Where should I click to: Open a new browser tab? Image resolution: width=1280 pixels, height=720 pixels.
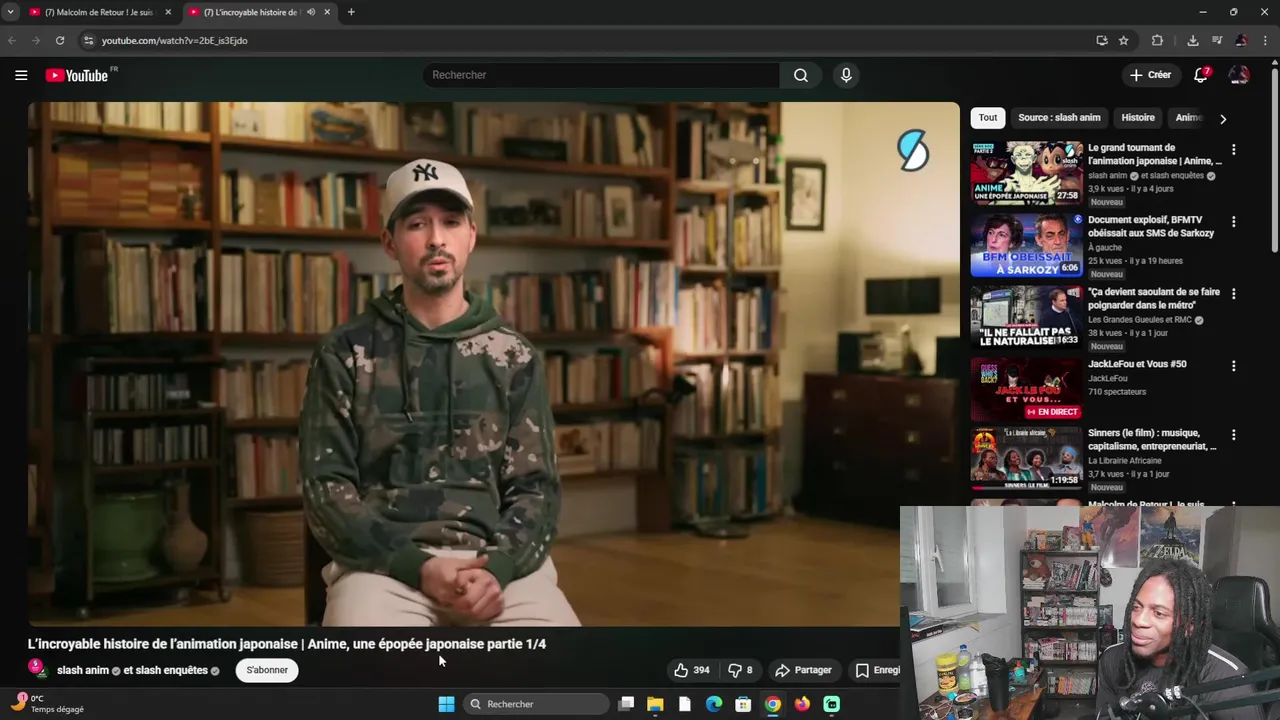coord(351,12)
